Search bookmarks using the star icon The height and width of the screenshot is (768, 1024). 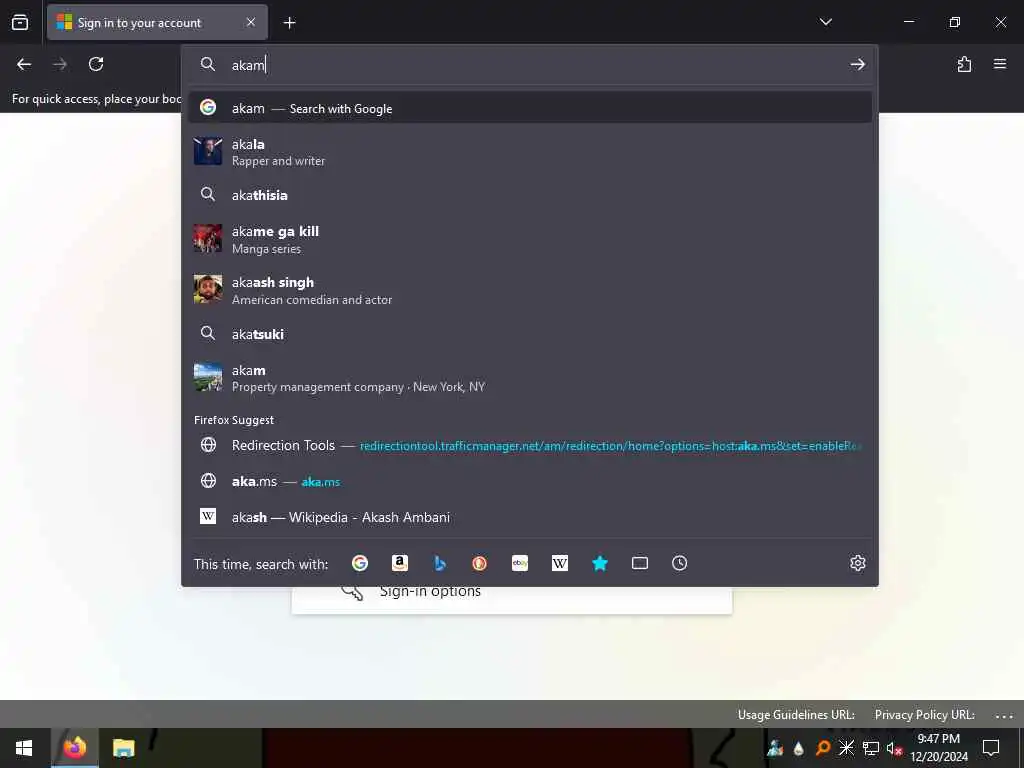pos(600,563)
